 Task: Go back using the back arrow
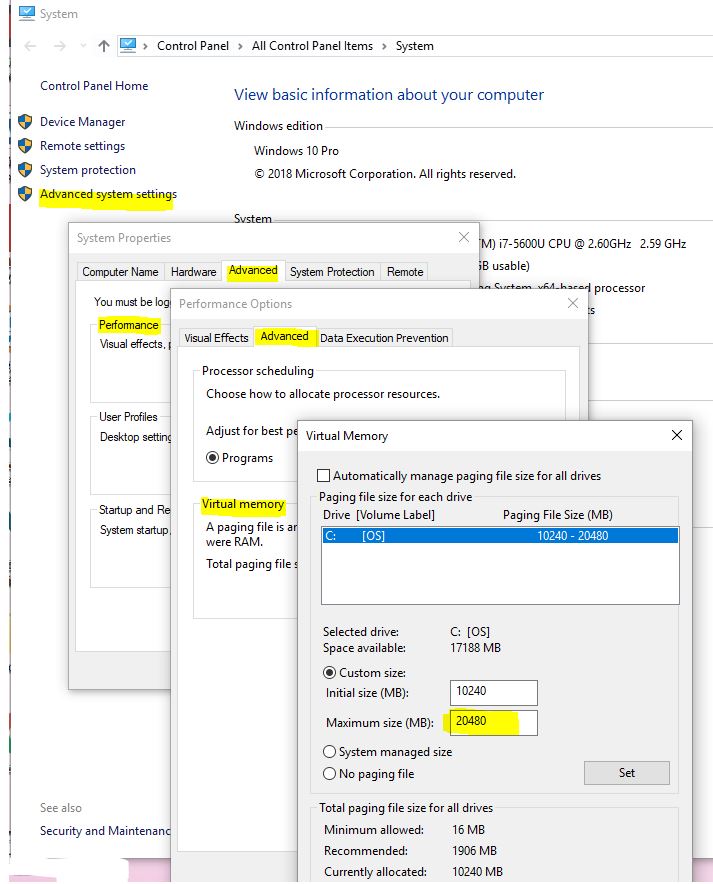(x=30, y=46)
